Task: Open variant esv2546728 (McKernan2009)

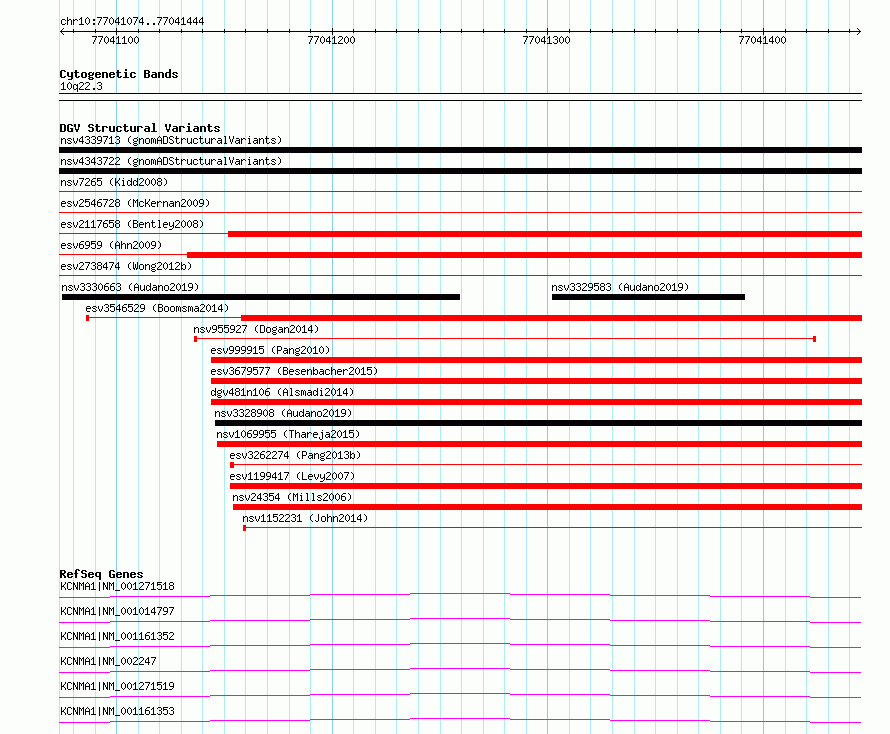Action: [135, 203]
